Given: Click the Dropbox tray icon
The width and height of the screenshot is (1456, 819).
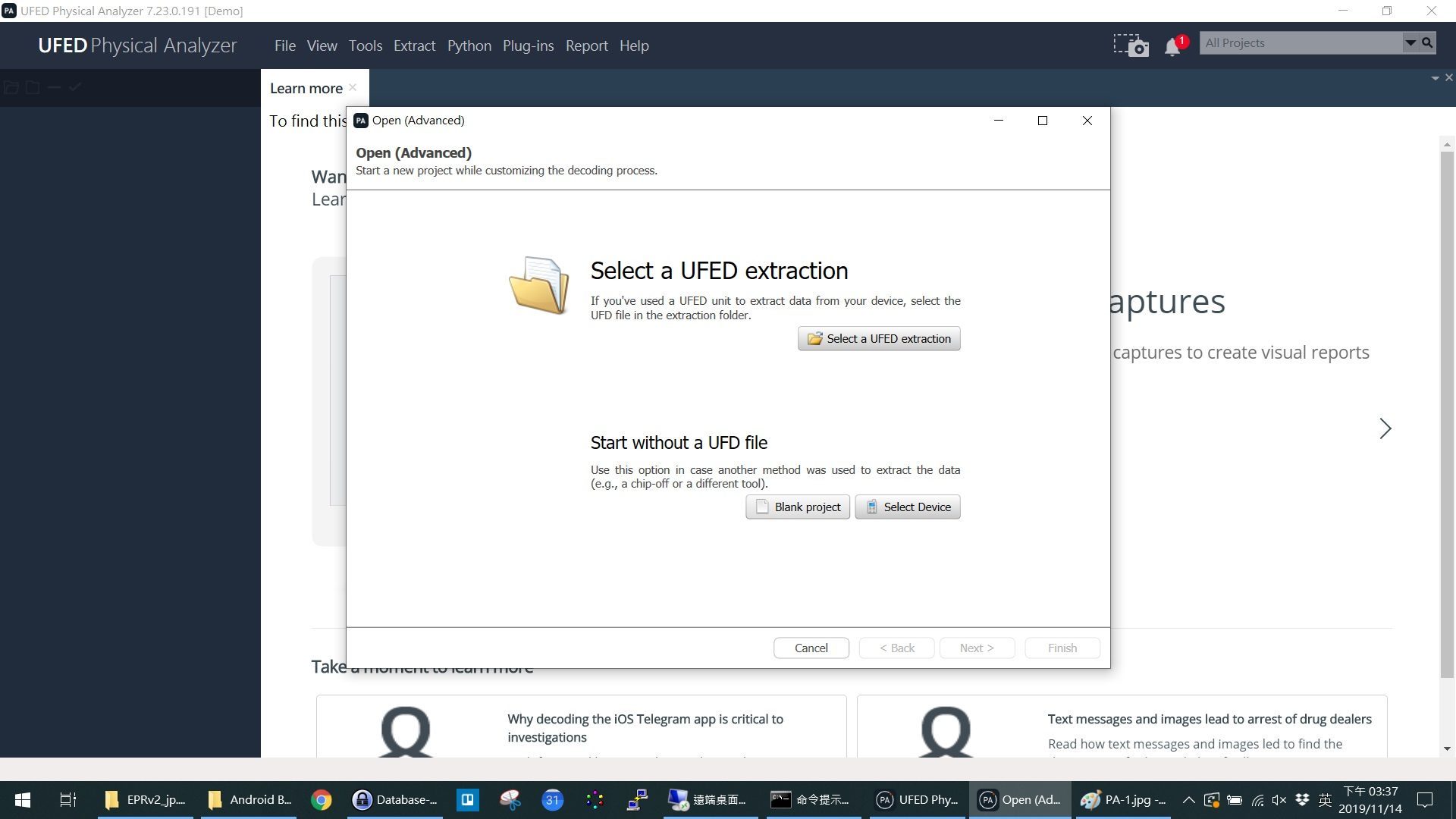Looking at the screenshot, I should pyautogui.click(x=1302, y=800).
